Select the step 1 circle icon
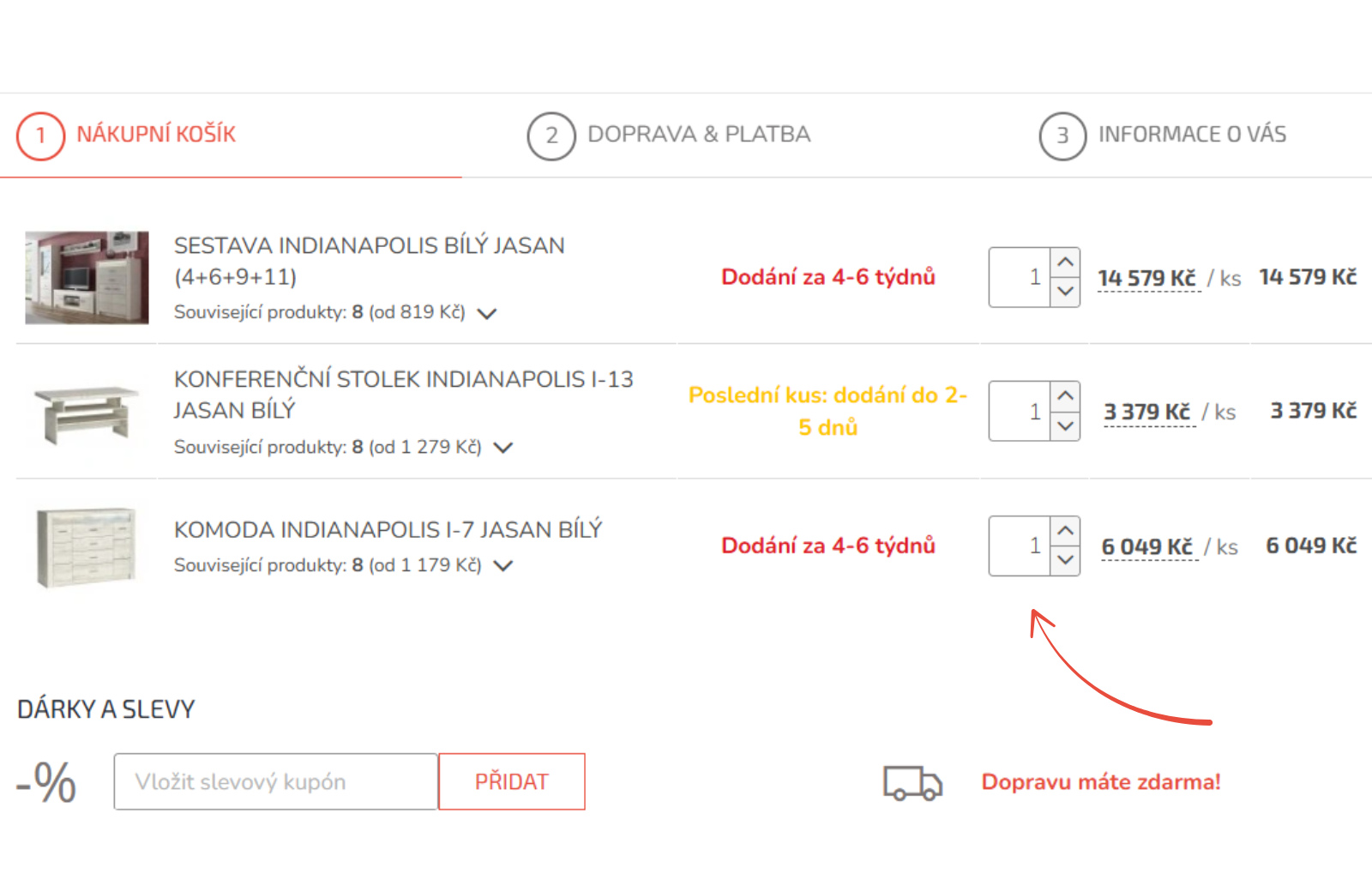1372x892 pixels. (x=40, y=135)
